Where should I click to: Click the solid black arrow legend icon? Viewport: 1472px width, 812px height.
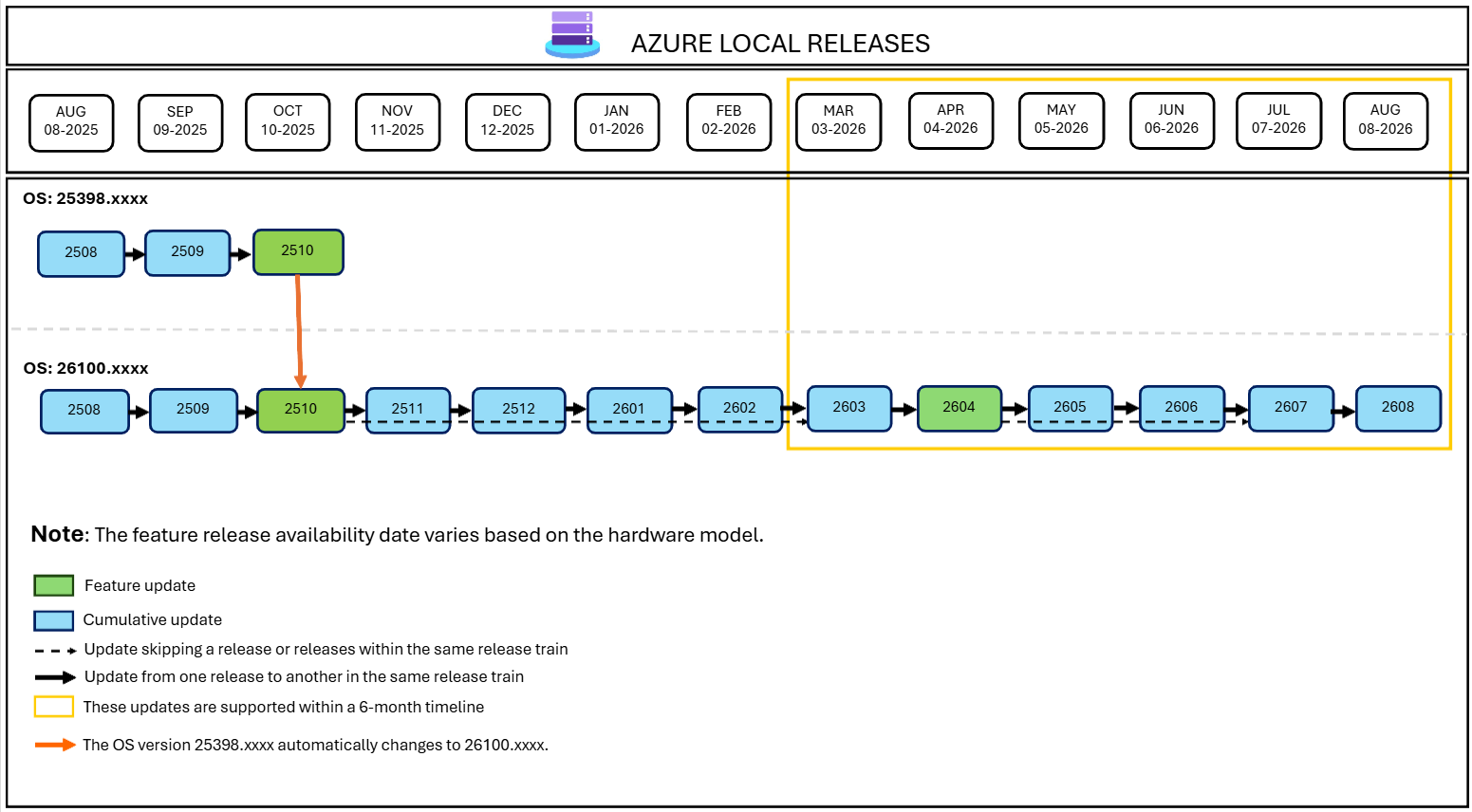(x=55, y=677)
